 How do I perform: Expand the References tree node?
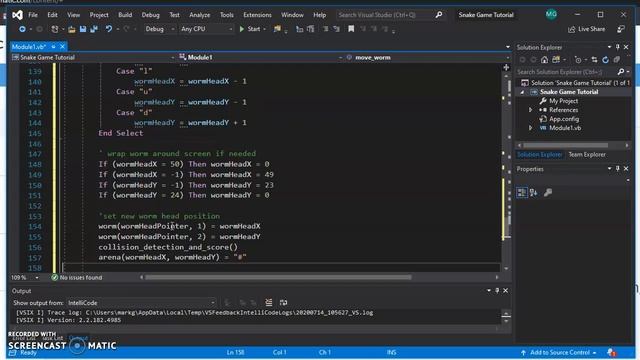[x=530, y=110]
